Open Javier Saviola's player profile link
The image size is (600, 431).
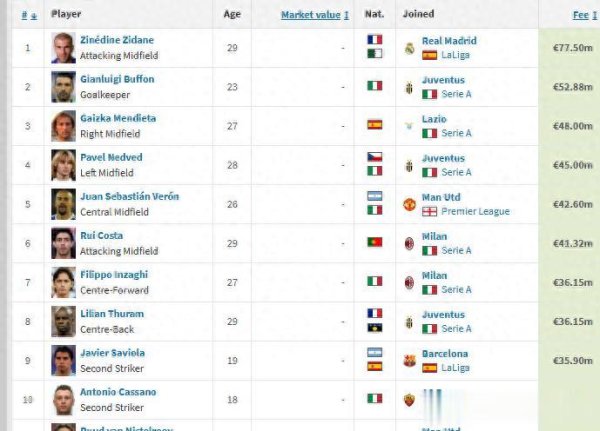click(x=112, y=353)
